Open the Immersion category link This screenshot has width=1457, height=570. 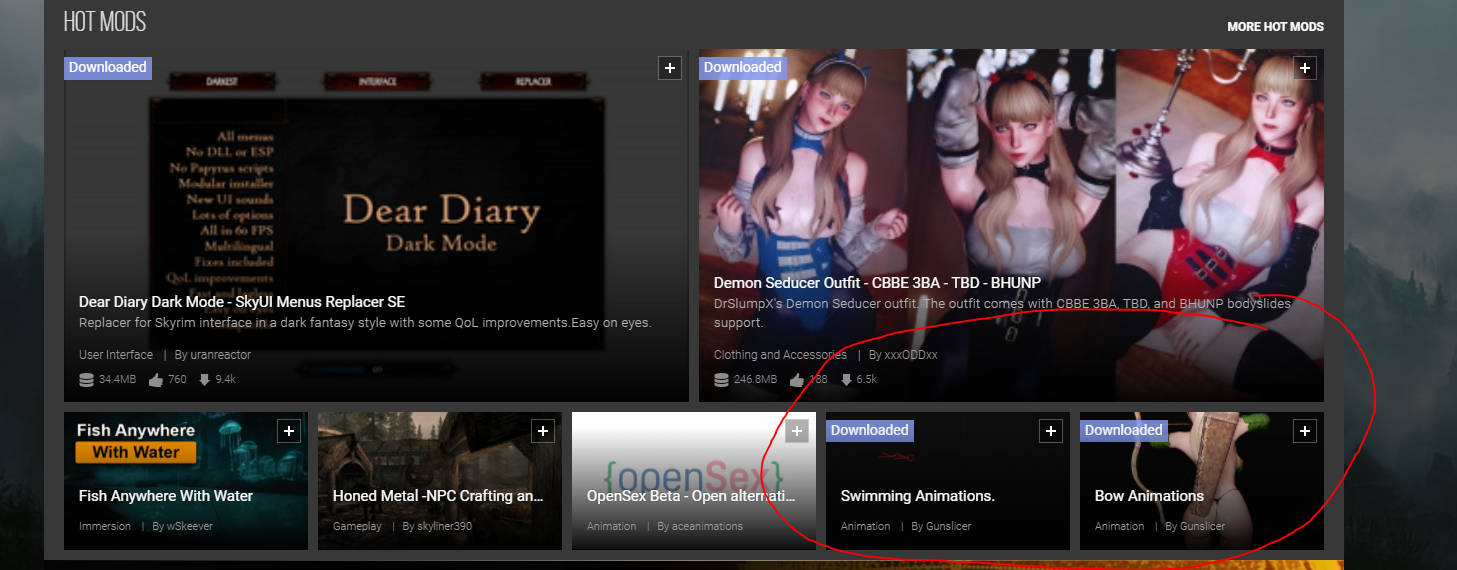click(x=105, y=526)
